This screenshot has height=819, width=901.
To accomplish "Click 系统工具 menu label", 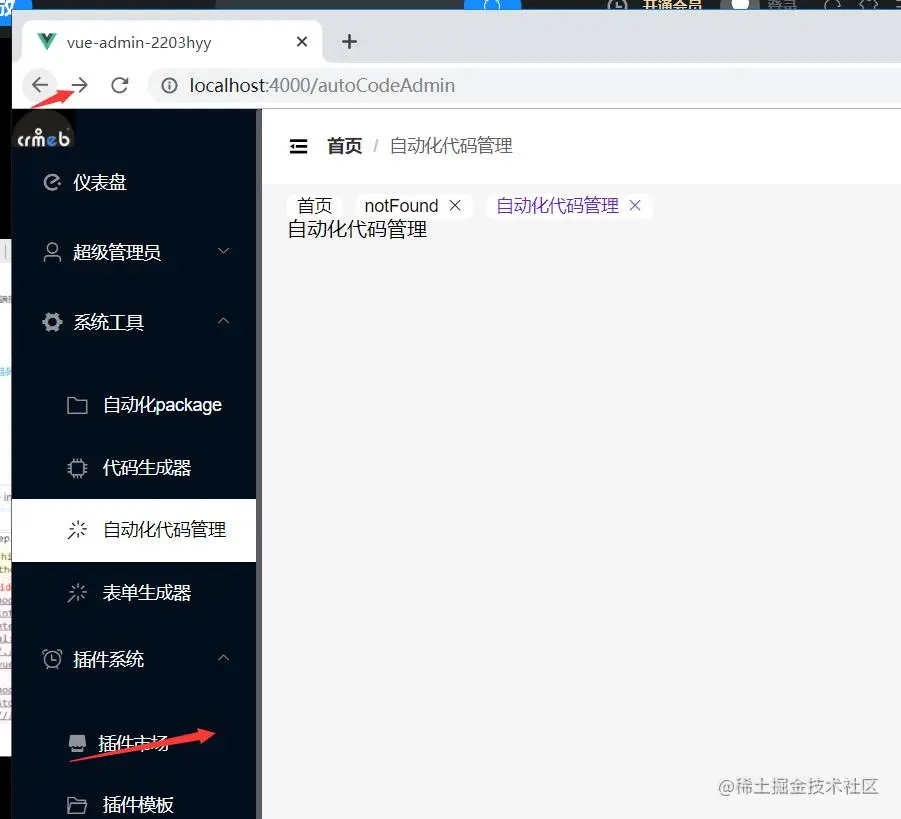I will click(109, 322).
